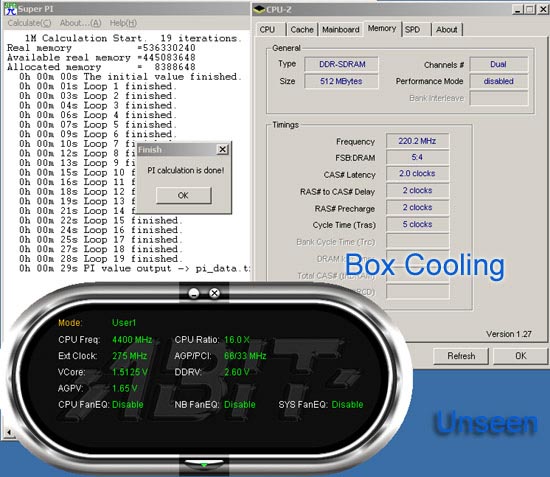
Task: Click the Super PI horizontal scrollbar left arrow
Action: pyautogui.click(x=9, y=432)
